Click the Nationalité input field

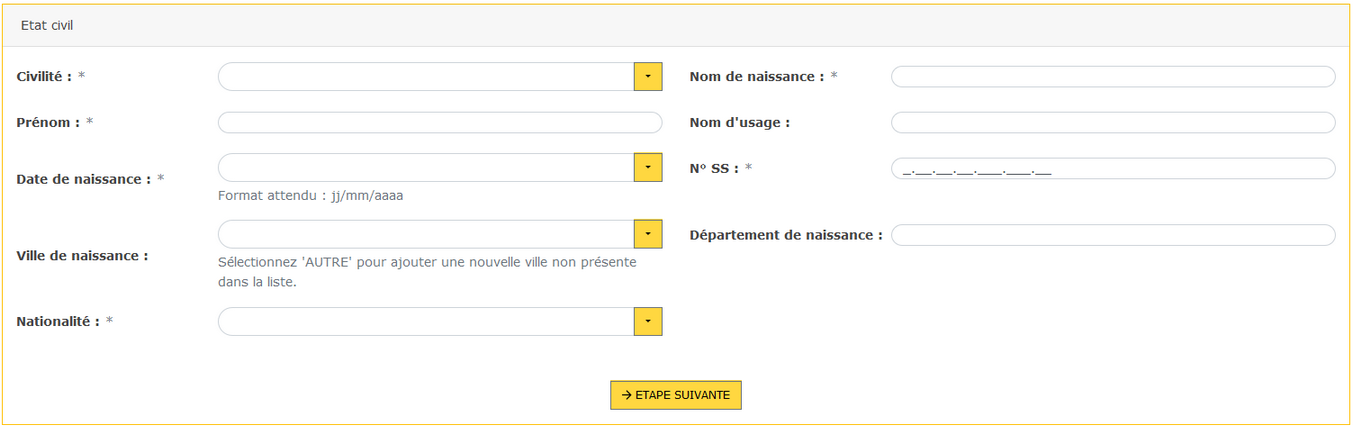pos(426,321)
